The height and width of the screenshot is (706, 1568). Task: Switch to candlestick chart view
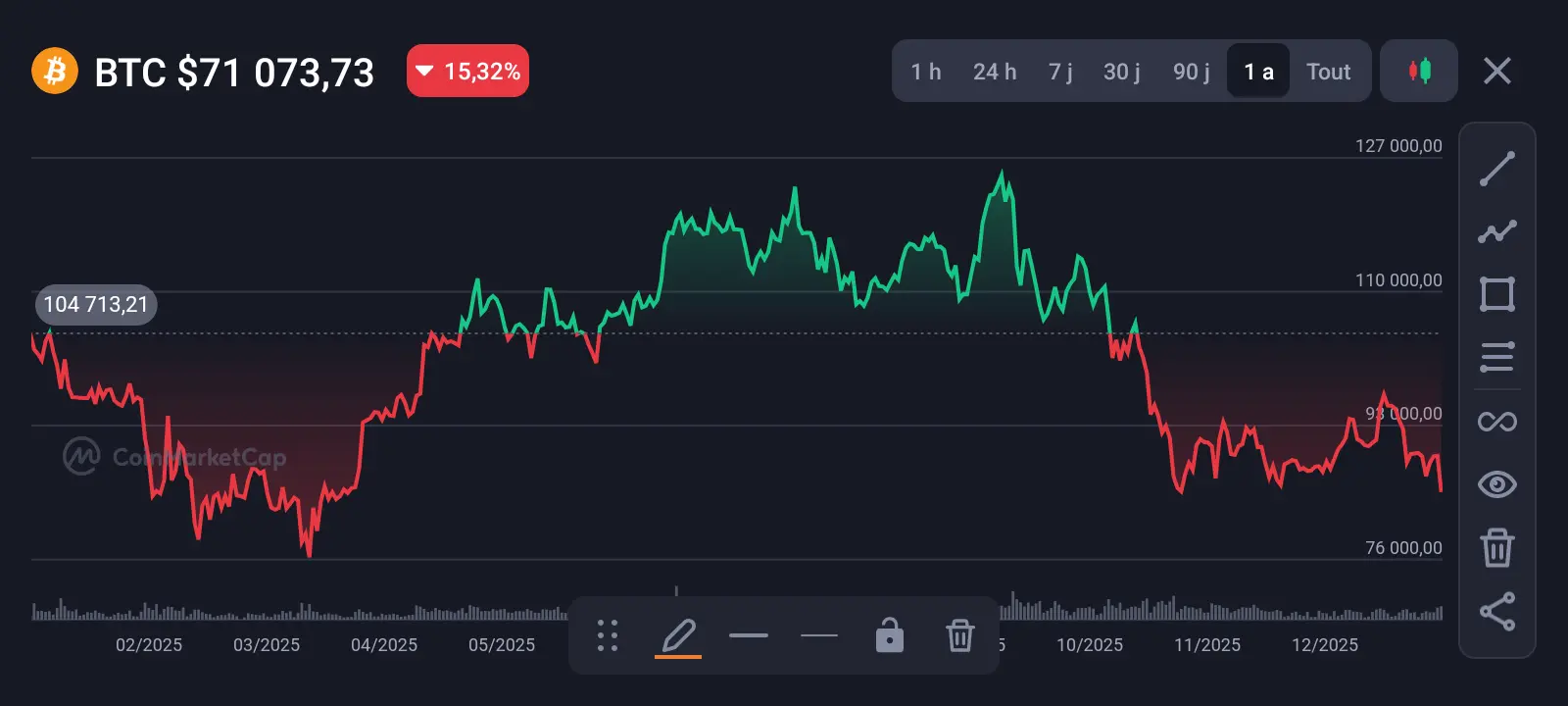[1419, 71]
